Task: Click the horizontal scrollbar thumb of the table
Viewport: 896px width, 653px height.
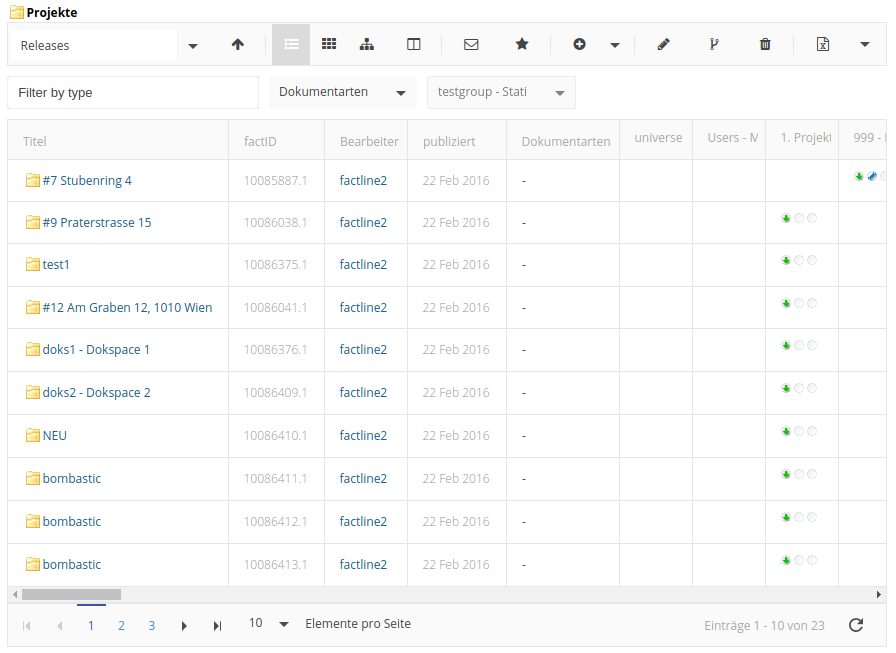Action: pyautogui.click(x=70, y=594)
